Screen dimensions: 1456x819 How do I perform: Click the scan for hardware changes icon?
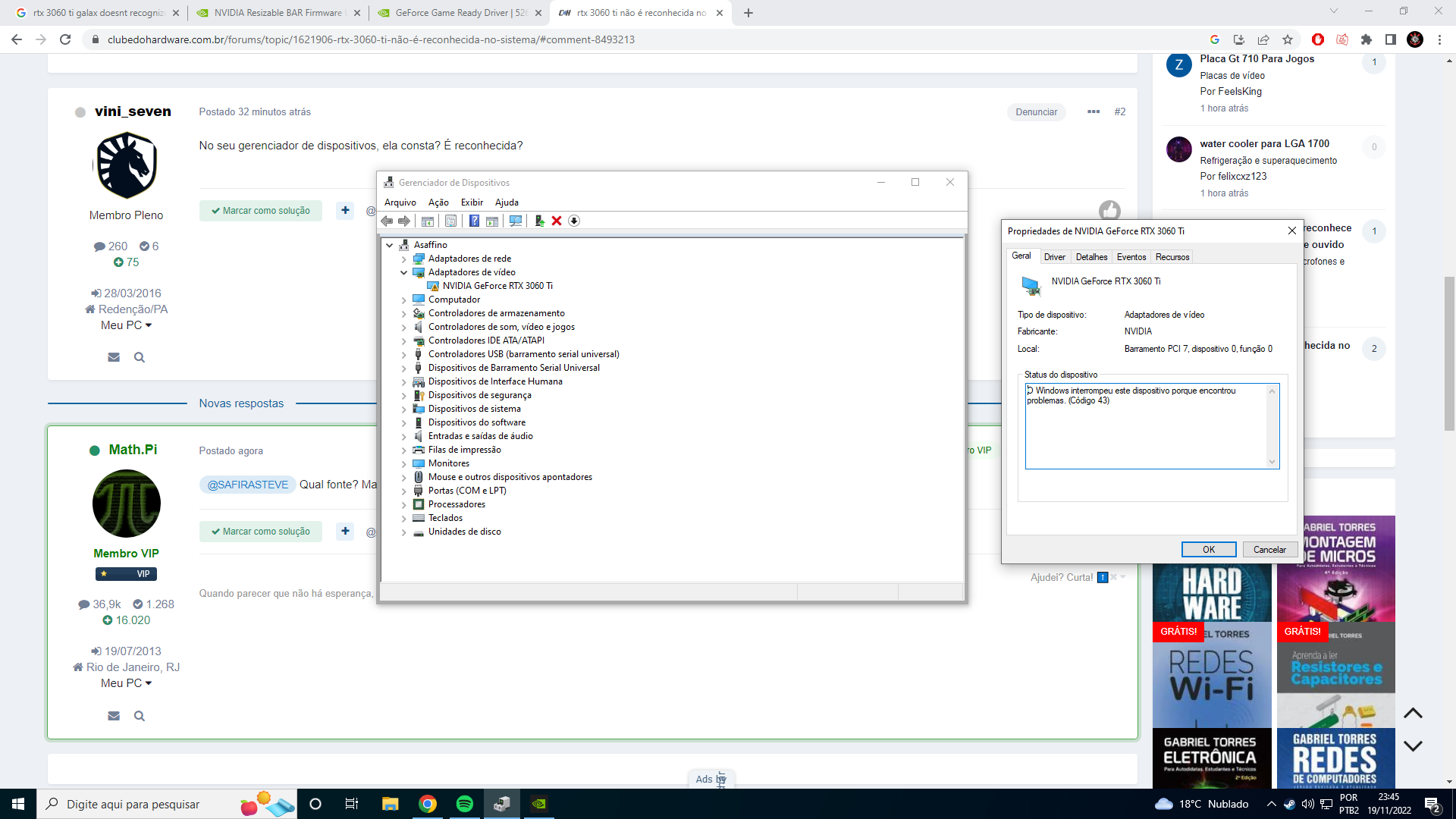516,221
